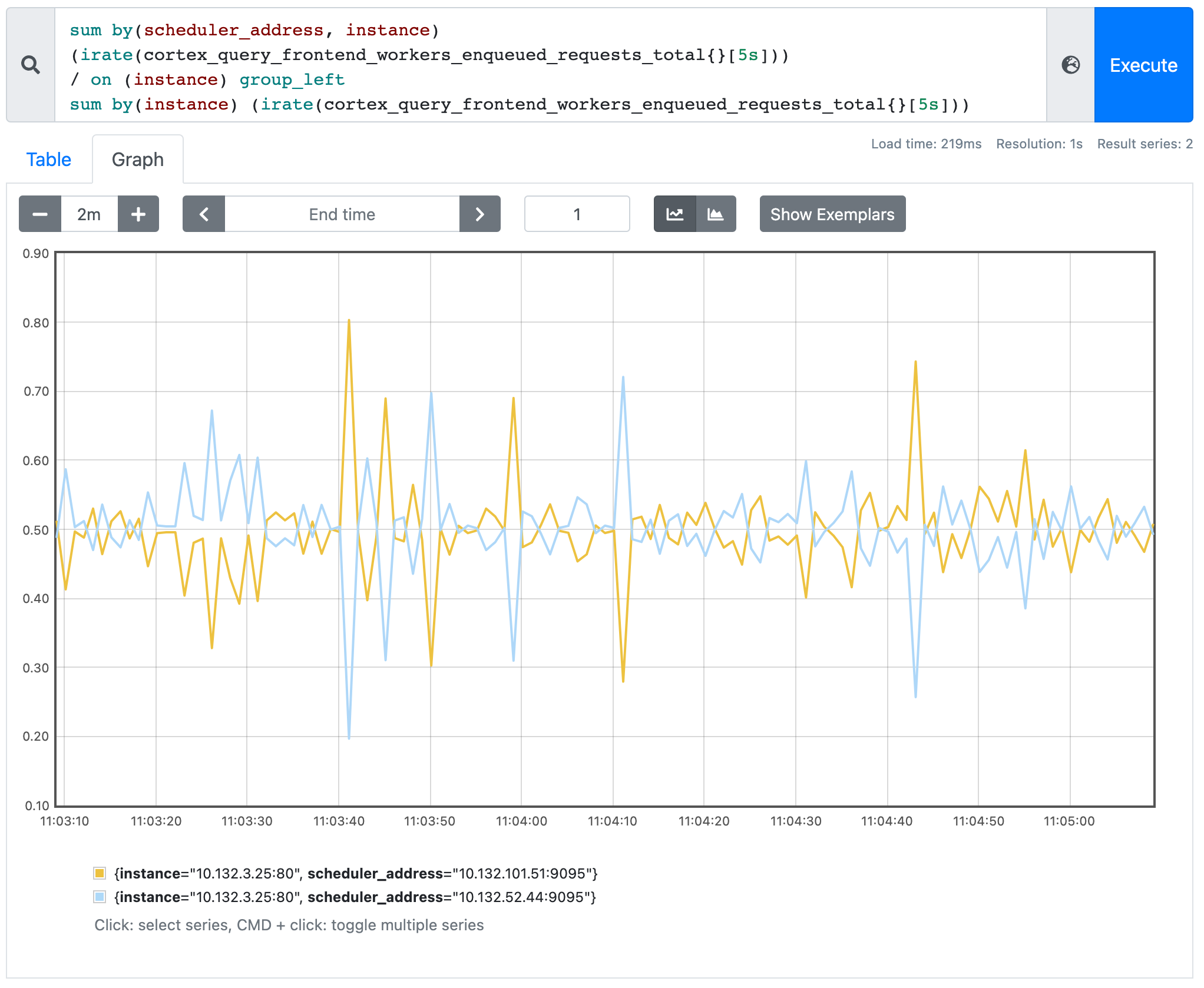Toggle the blue scheduler 10.132.52.44 series
This screenshot has width=1204, height=988.
100,897
